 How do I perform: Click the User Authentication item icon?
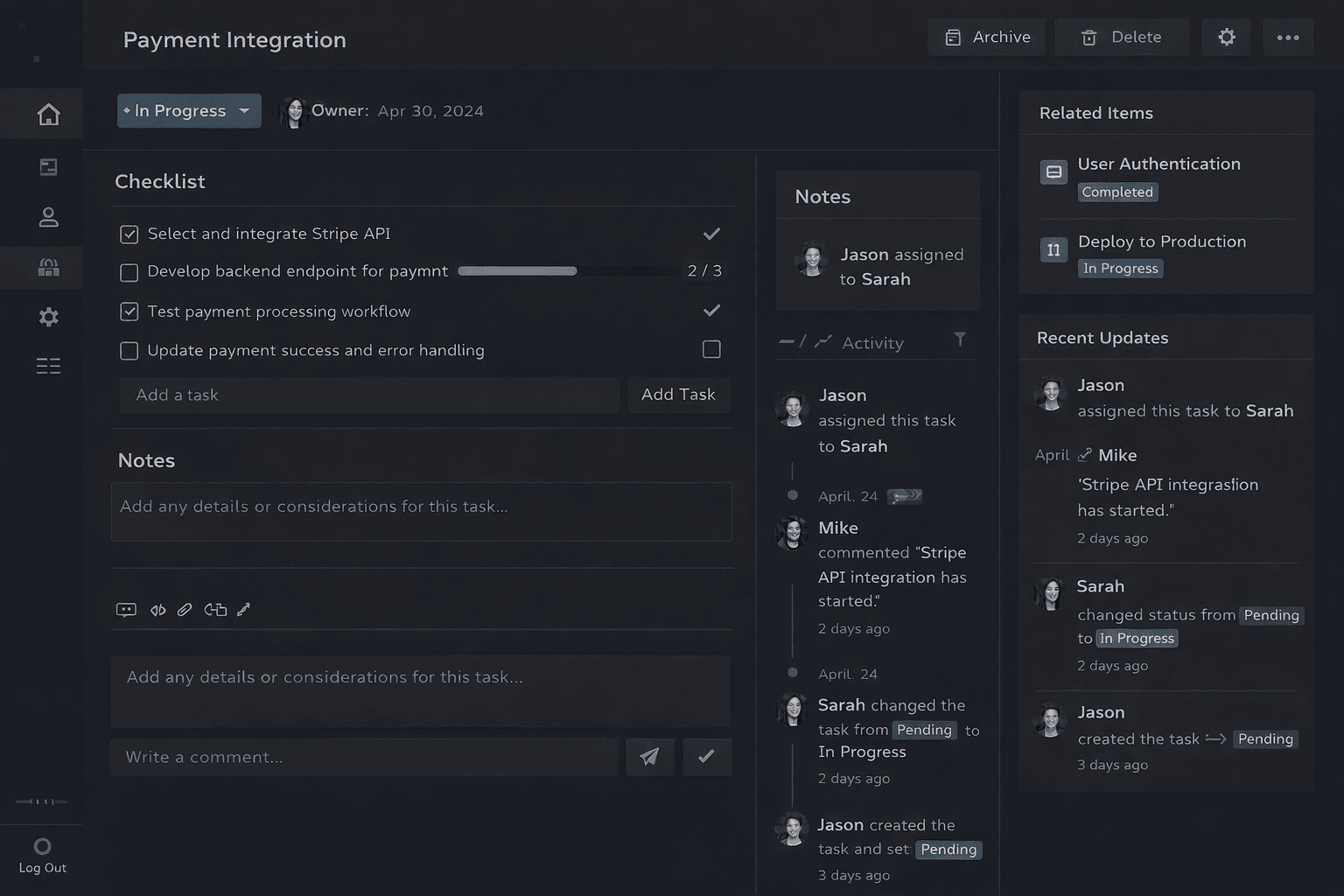(1053, 171)
